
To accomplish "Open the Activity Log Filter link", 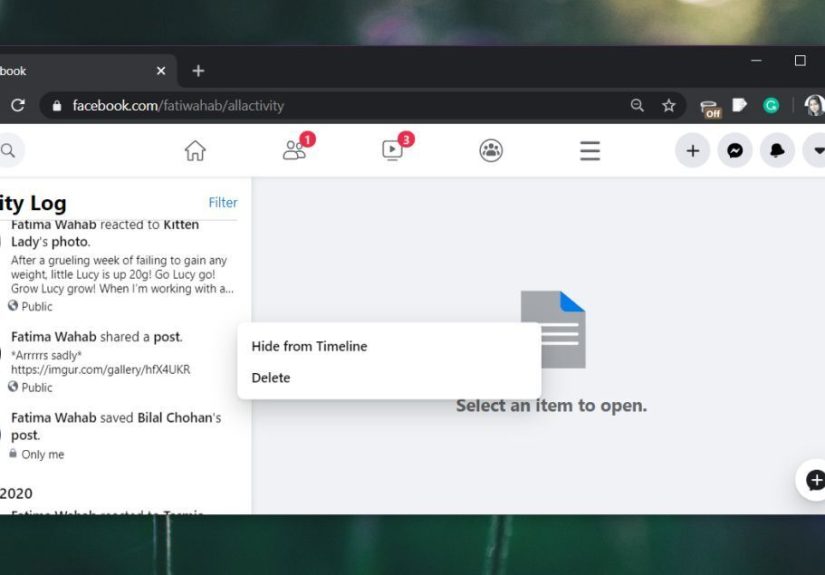I will click(x=223, y=203).
